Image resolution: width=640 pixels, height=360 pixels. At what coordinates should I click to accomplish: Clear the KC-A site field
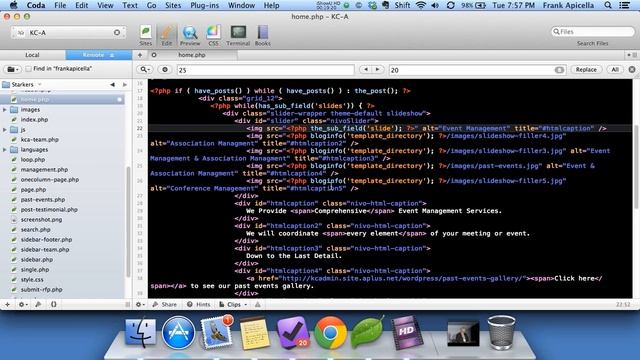pyautogui.click(x=117, y=32)
